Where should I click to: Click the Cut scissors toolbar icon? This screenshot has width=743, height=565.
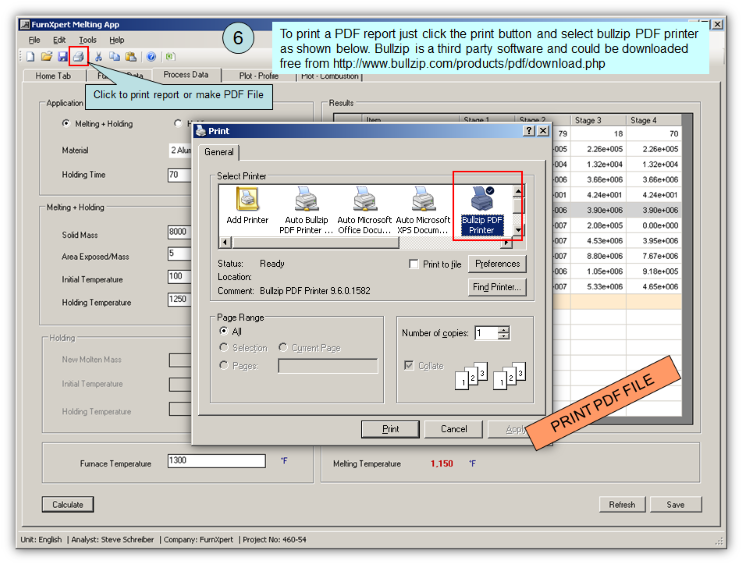click(x=99, y=57)
